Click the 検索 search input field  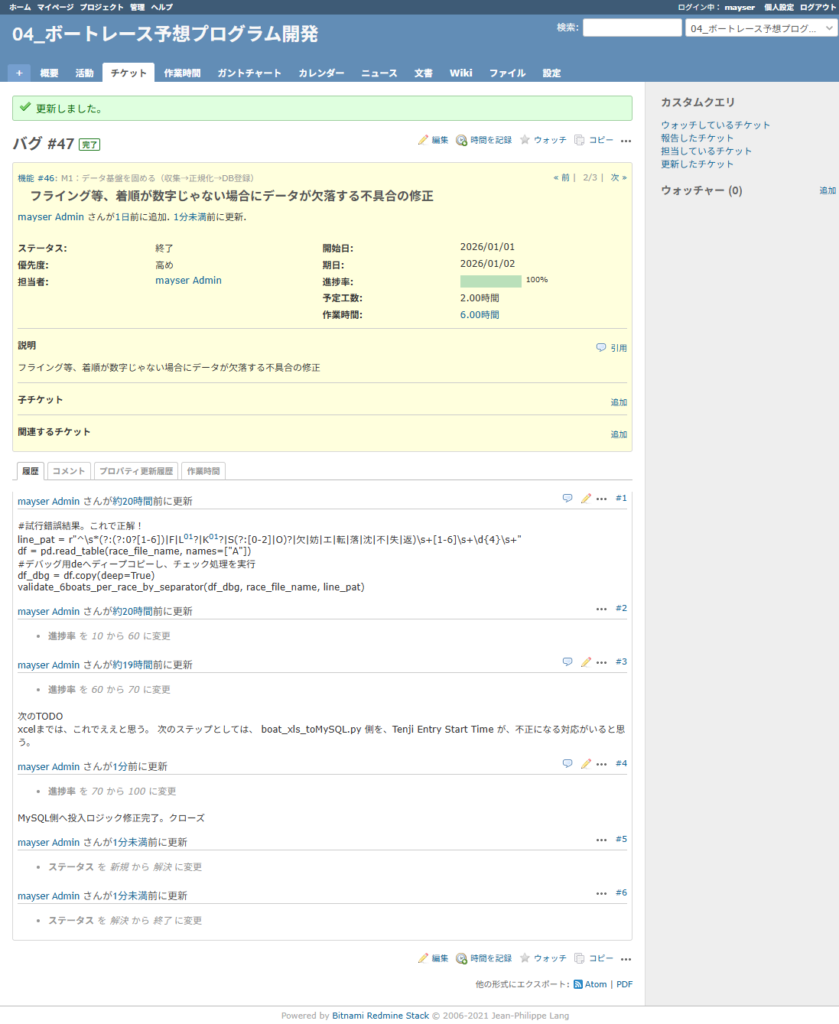[631, 28]
